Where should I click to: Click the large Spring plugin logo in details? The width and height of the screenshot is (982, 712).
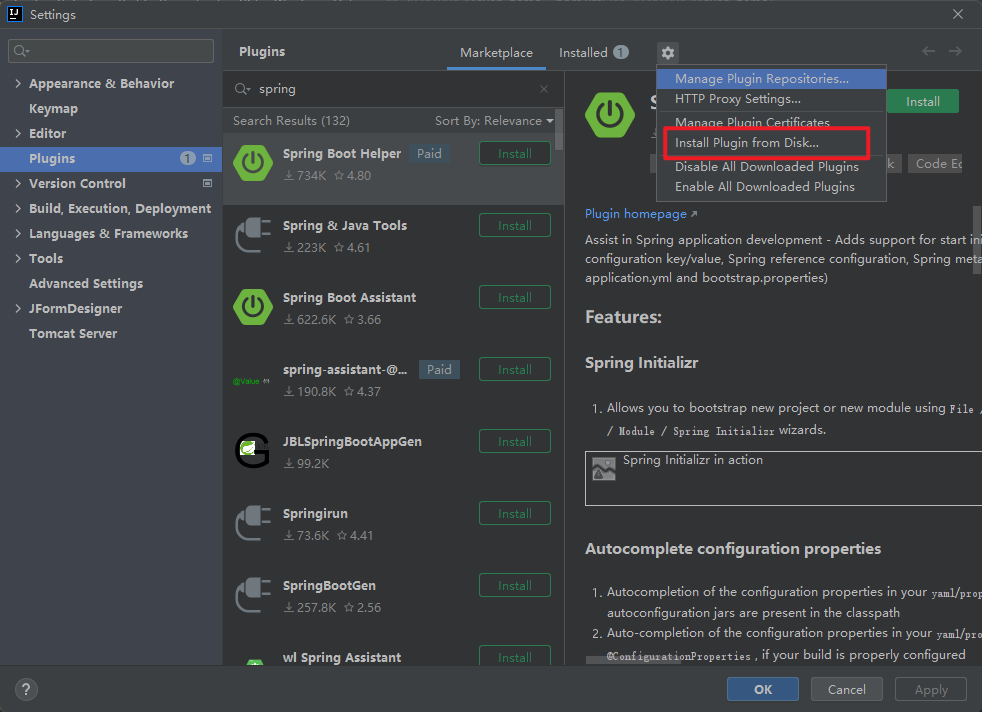click(x=609, y=115)
